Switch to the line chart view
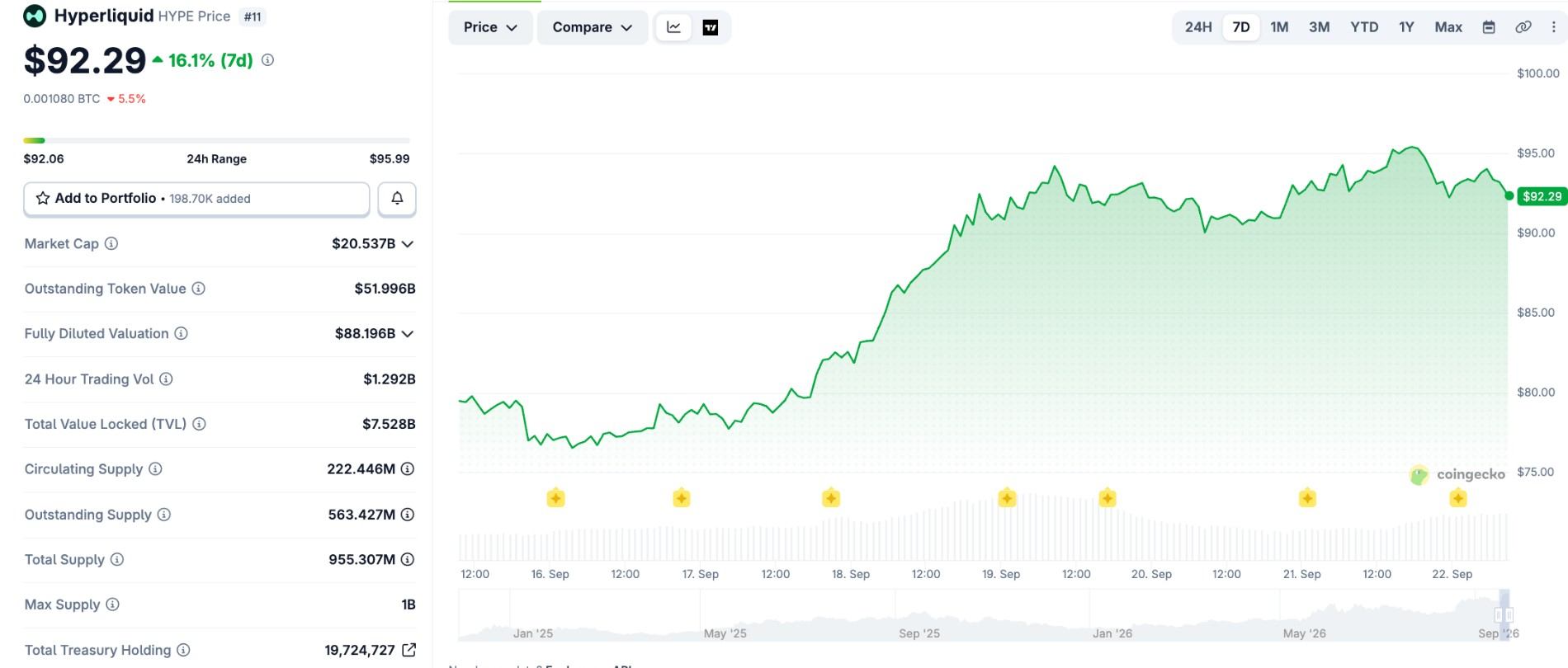1568x668 pixels. coord(674,27)
